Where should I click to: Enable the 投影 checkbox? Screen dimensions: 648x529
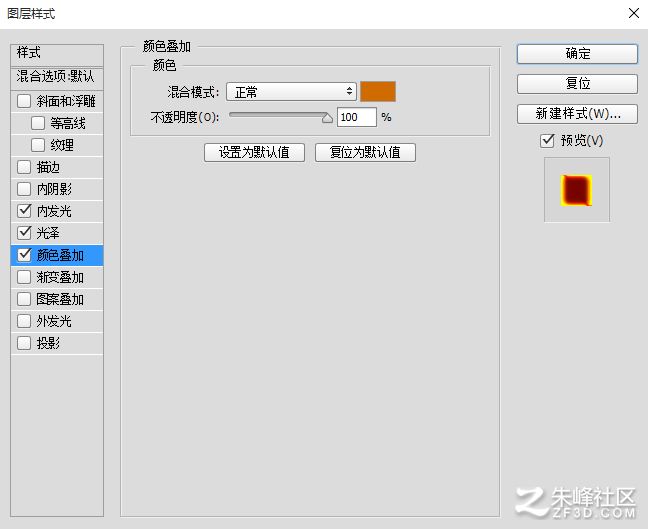click(24, 343)
